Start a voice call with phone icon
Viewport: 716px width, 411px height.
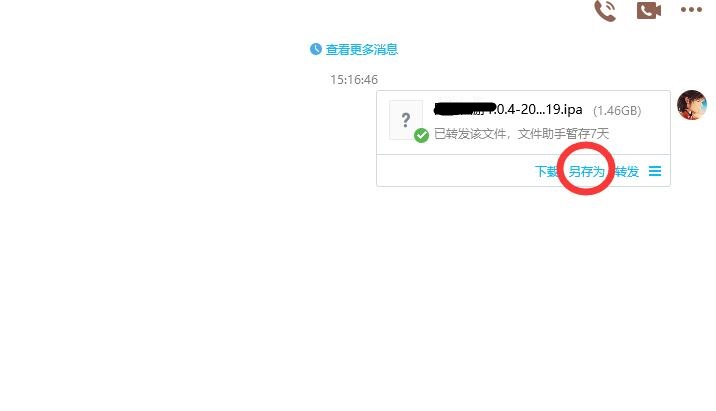tap(605, 10)
